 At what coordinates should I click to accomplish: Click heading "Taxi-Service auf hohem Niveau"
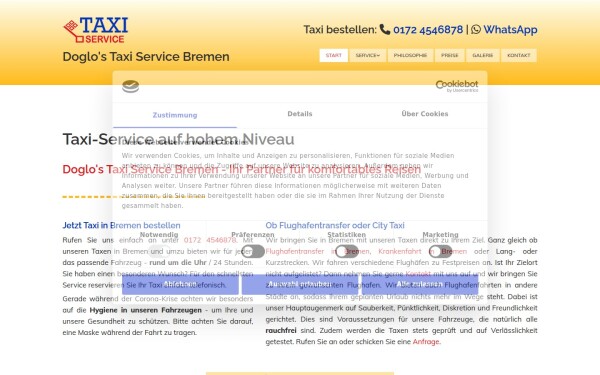[x=178, y=139]
